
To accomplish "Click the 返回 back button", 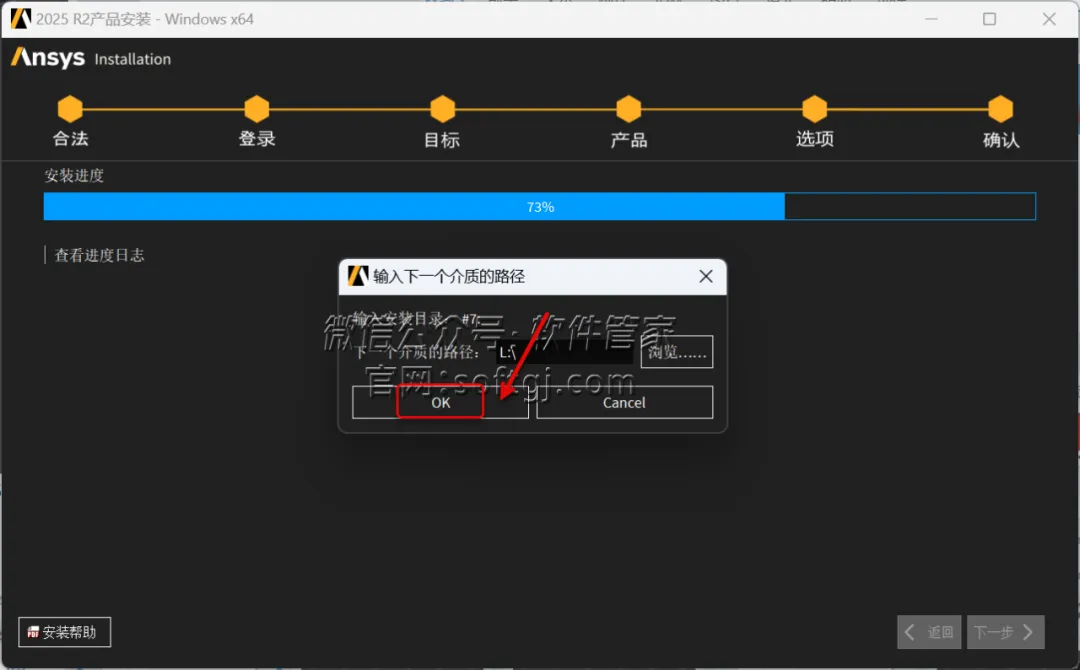I will pyautogui.click(x=929, y=632).
